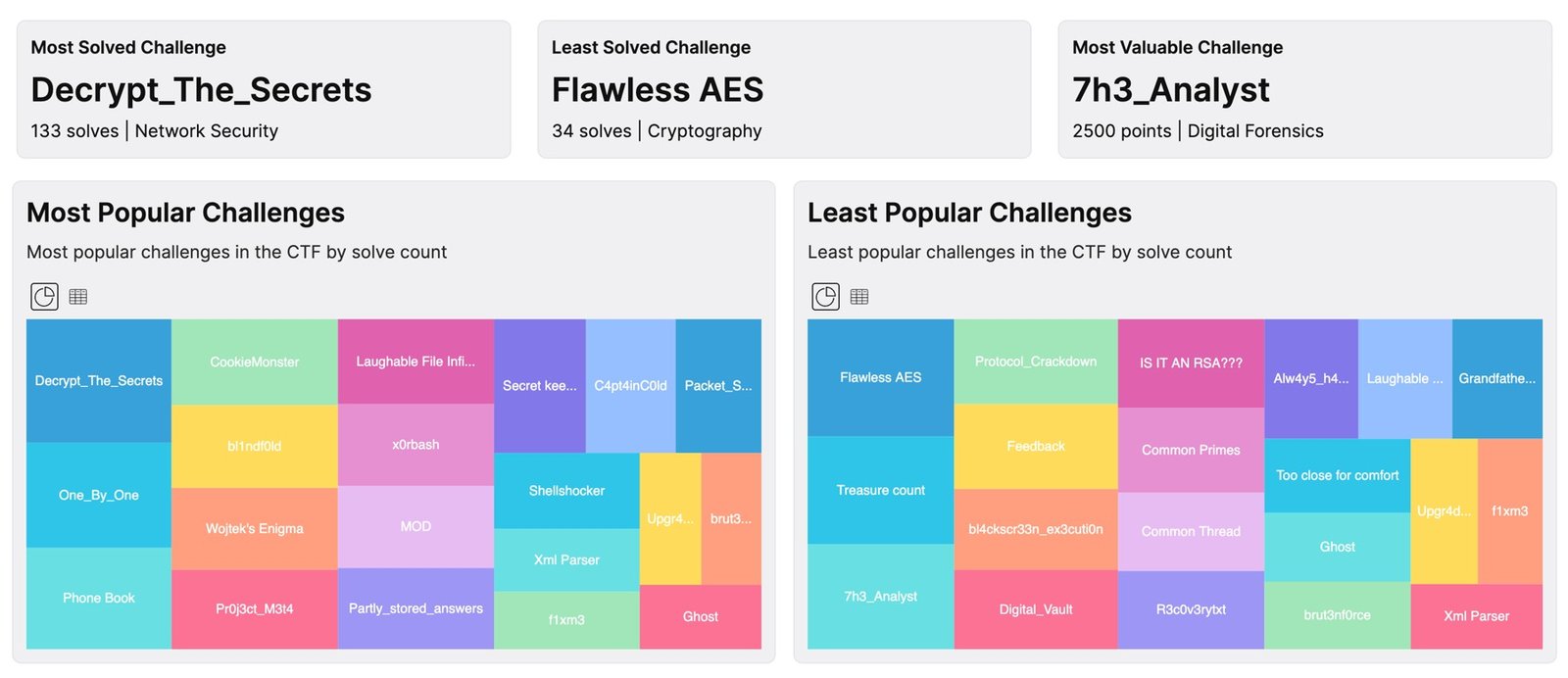Click the Digital_Vault treemap tile

(x=1036, y=609)
